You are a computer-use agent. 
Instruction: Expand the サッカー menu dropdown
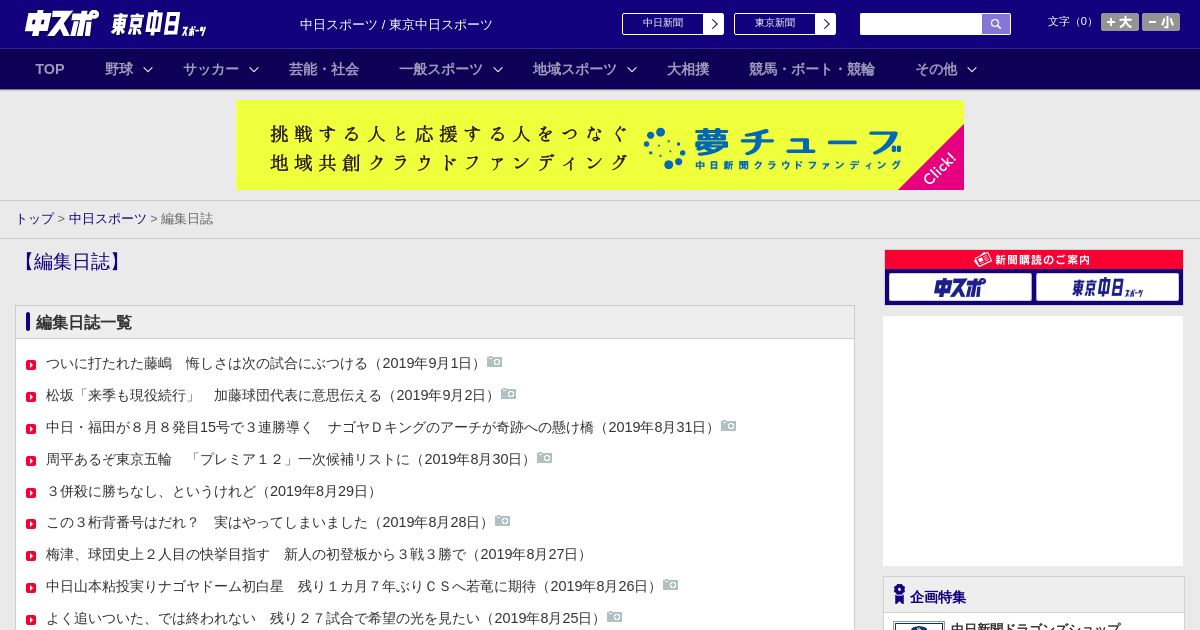click(221, 69)
